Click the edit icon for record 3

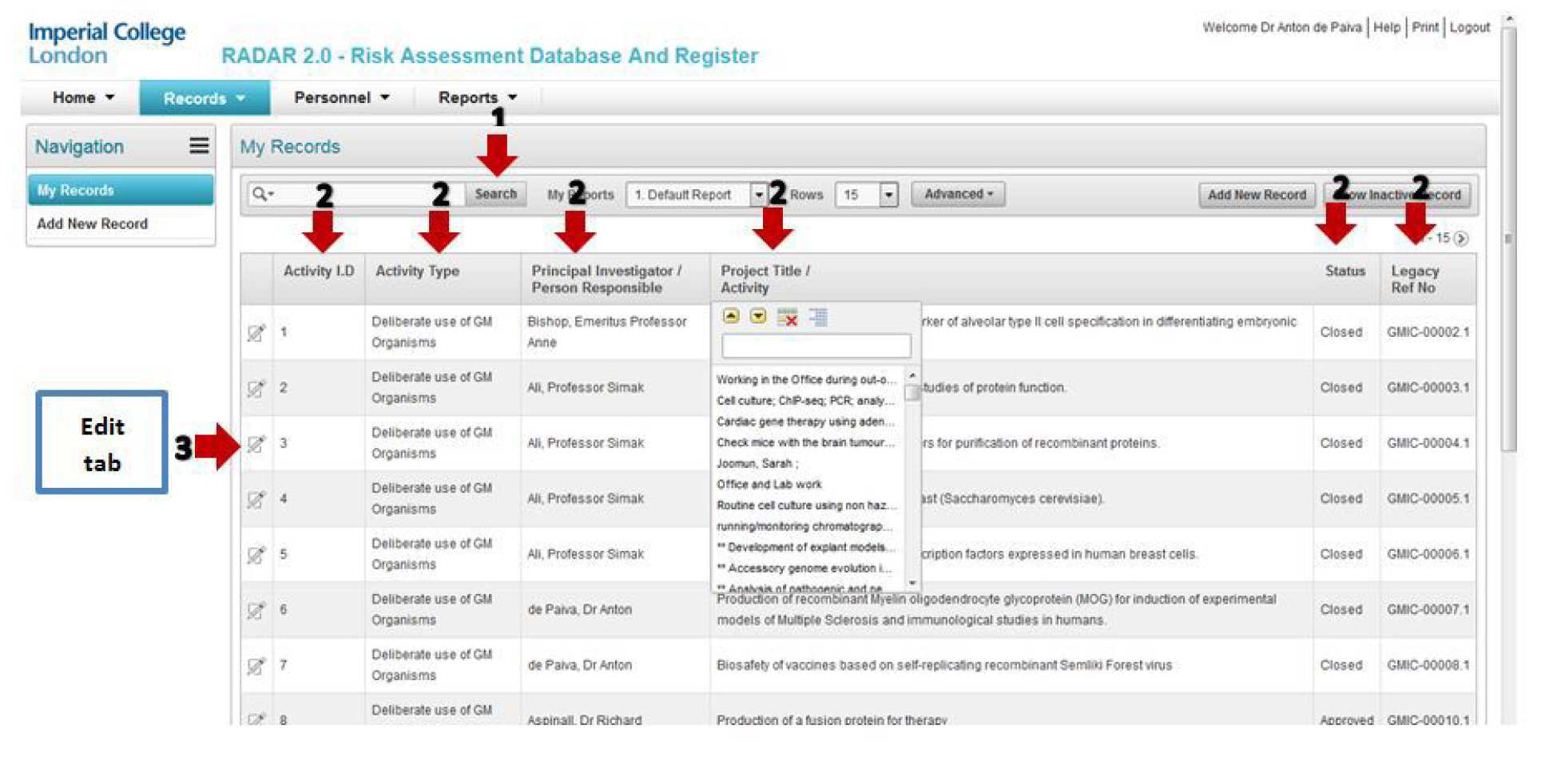pos(256,444)
